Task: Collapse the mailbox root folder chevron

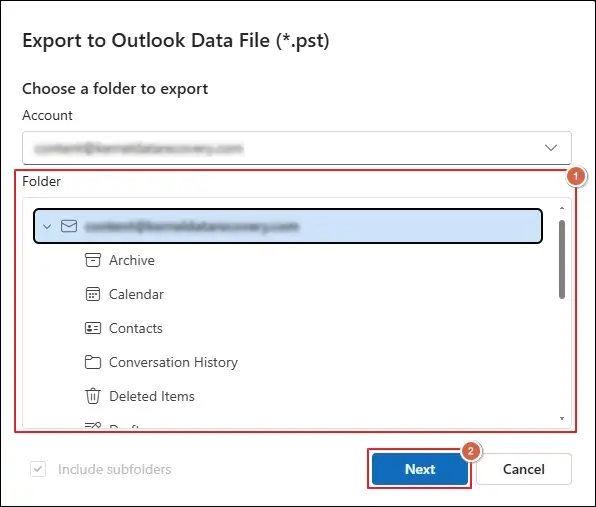Action: pos(47,227)
